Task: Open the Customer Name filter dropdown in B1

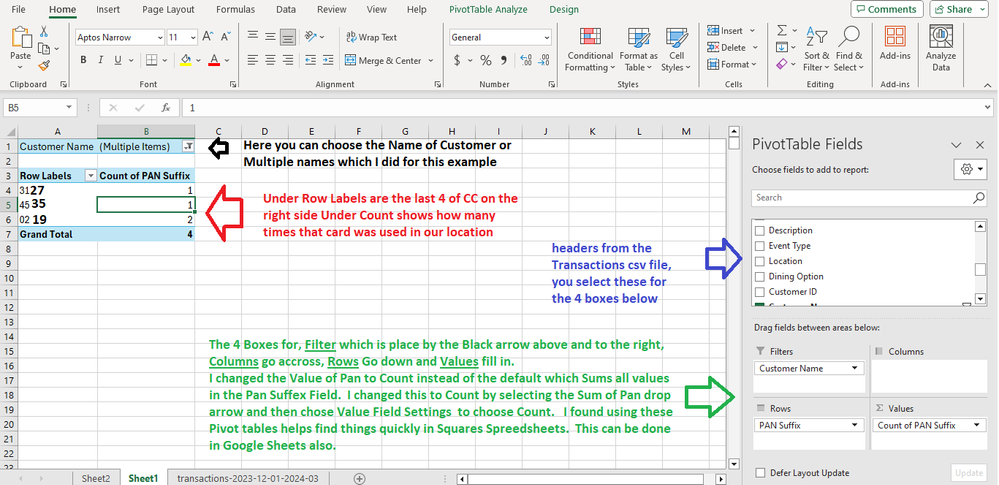Action: point(188,146)
